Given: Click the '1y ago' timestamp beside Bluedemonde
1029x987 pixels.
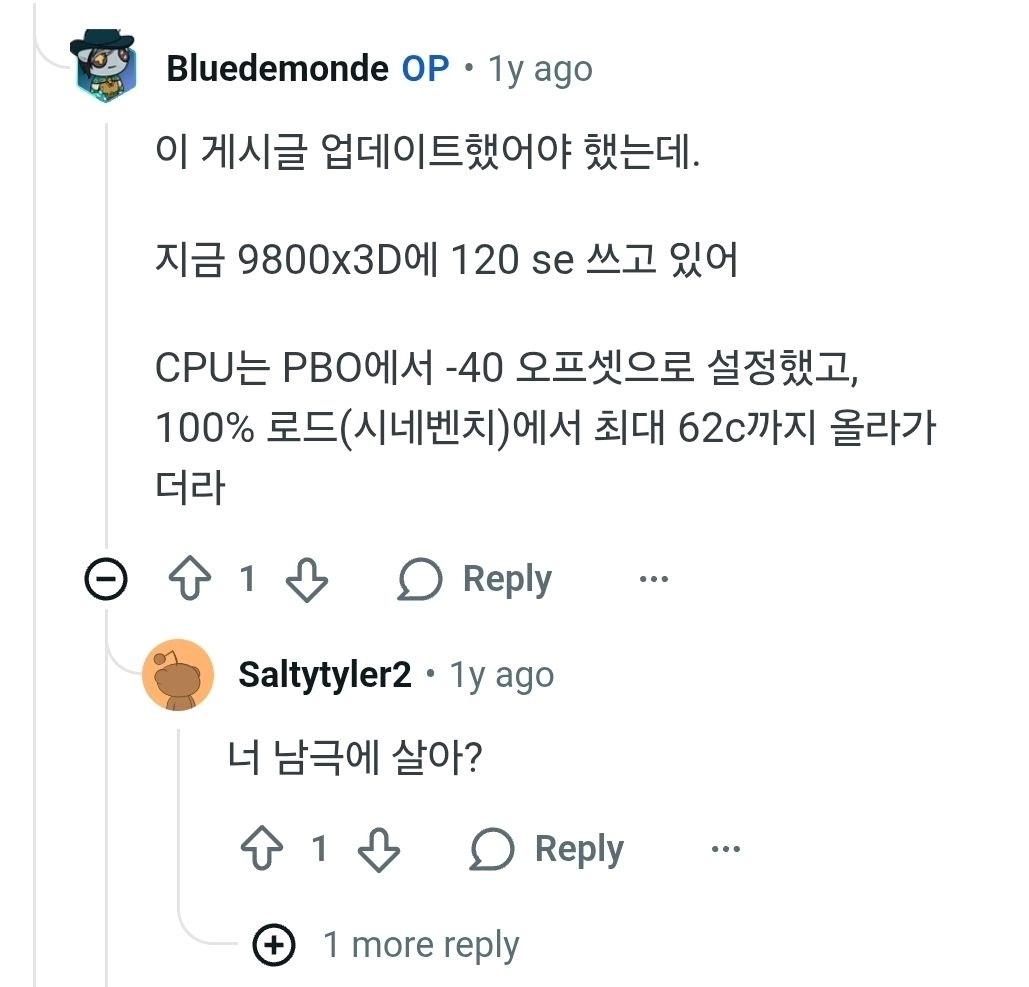Looking at the screenshot, I should [x=540, y=70].
